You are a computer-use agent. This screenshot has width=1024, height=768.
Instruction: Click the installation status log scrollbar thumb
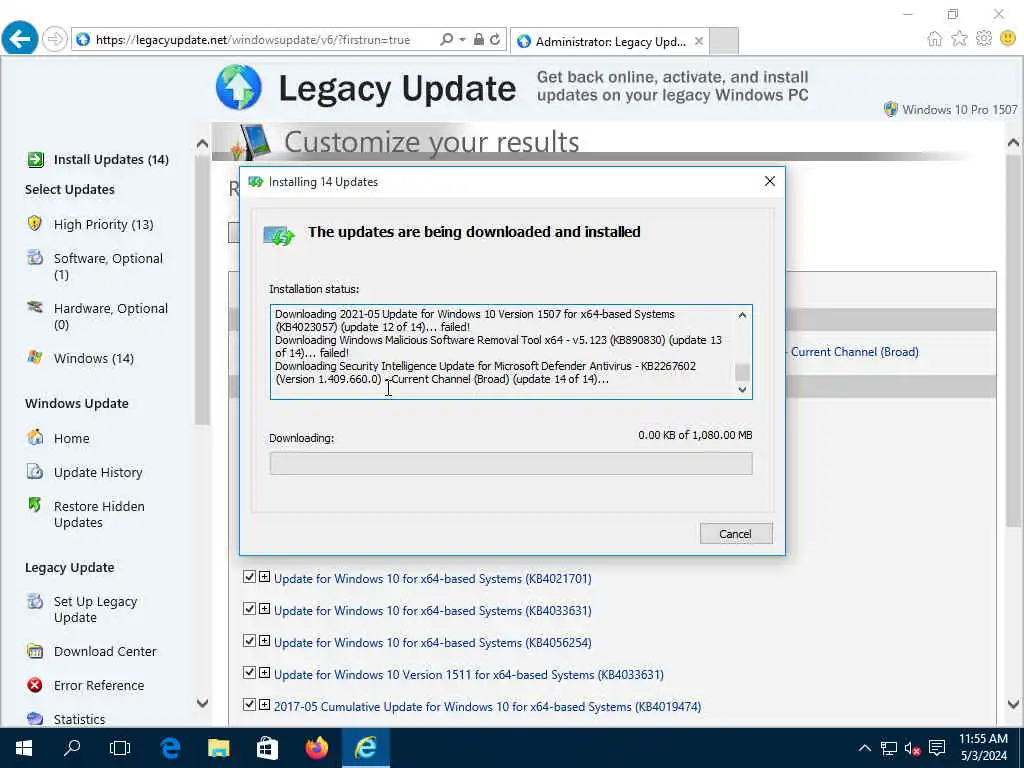pos(743,372)
